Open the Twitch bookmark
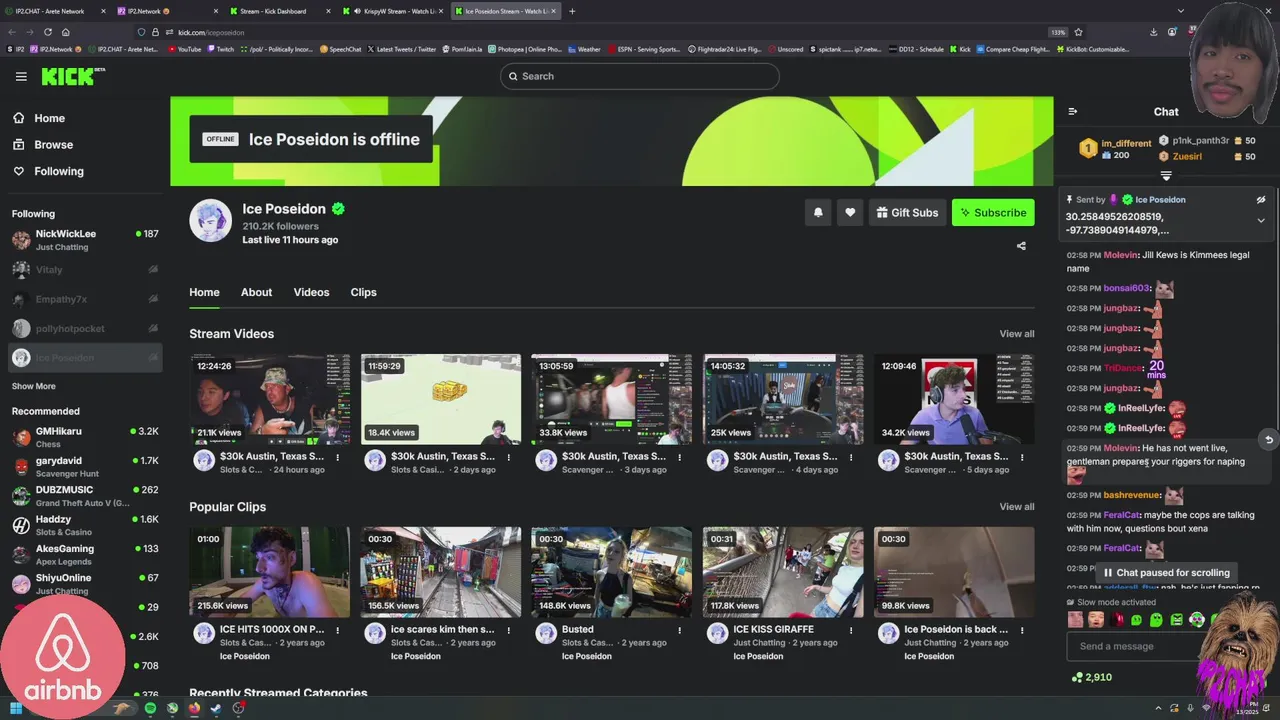Viewport: 1280px width, 720px height. (x=220, y=49)
